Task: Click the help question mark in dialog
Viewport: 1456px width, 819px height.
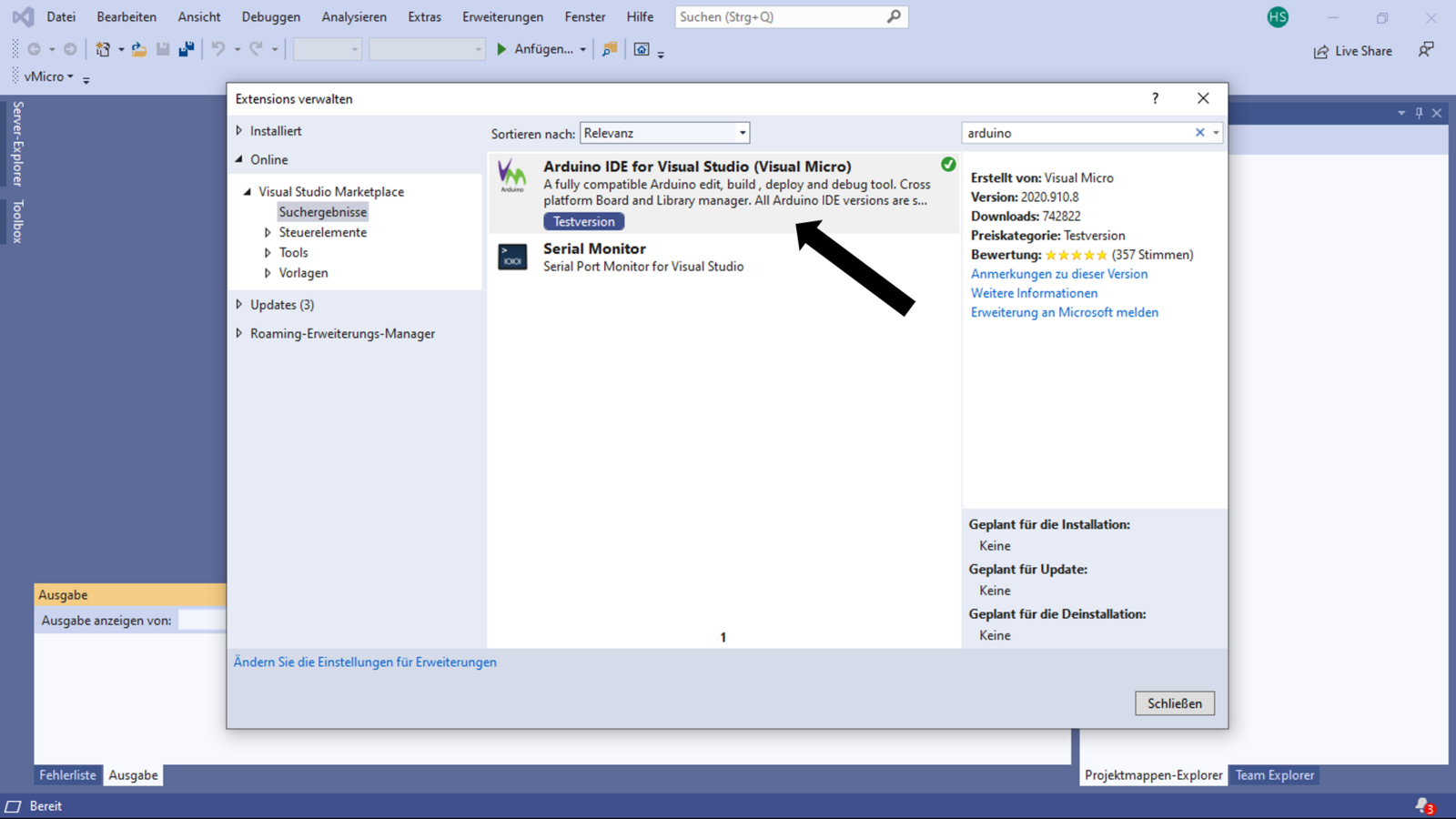Action: tap(1155, 98)
